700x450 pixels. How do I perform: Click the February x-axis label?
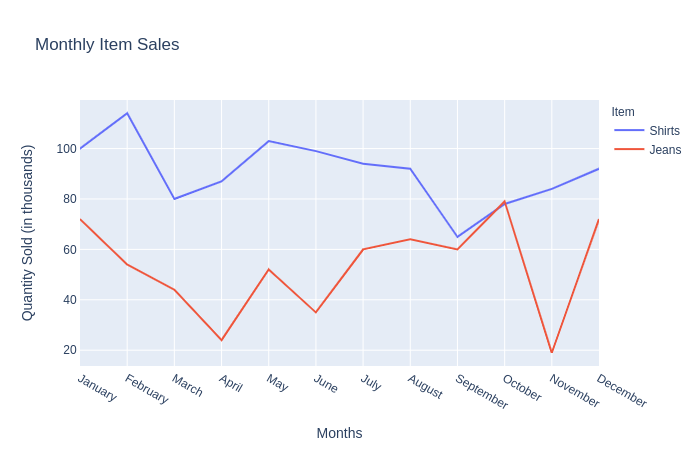pos(146,389)
